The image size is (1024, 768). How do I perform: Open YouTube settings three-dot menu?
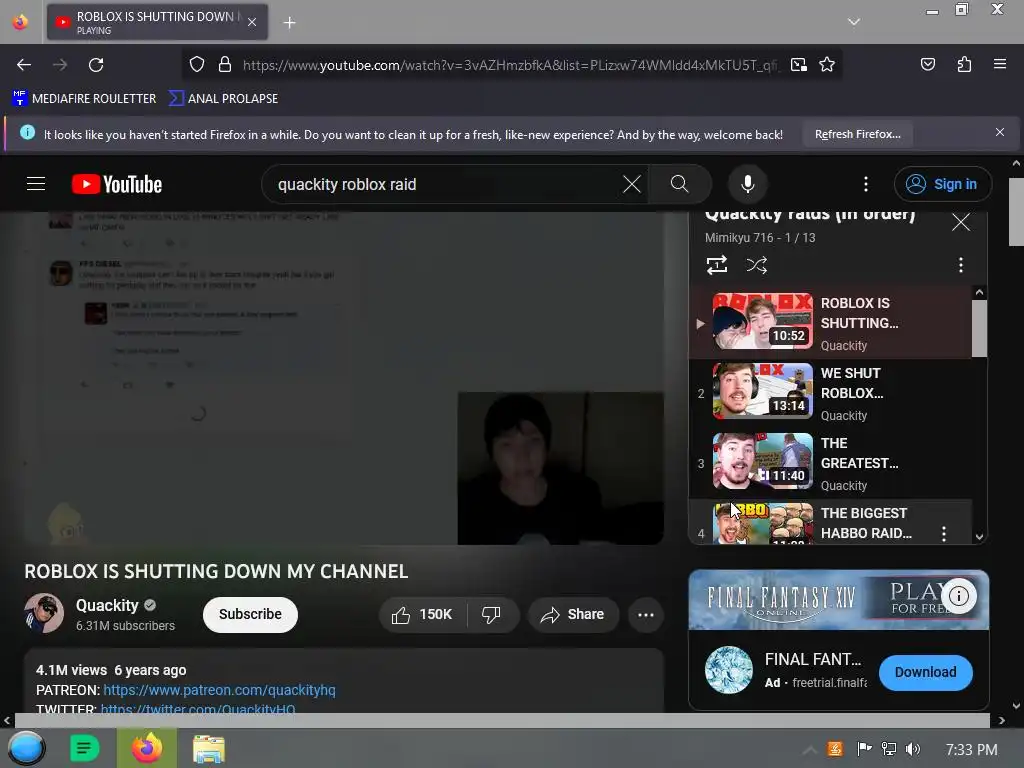tap(866, 184)
